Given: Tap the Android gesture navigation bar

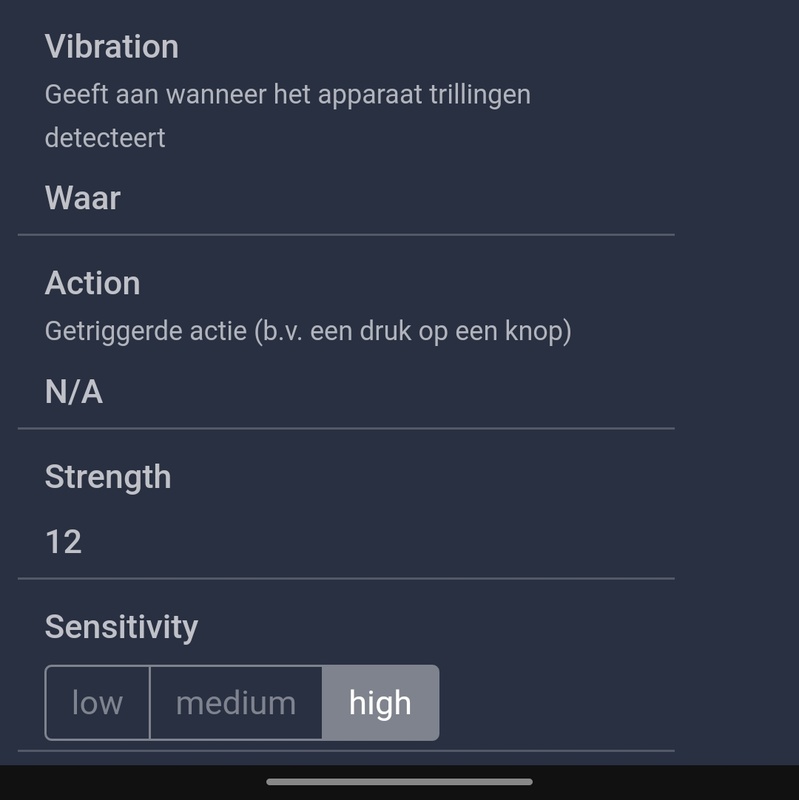Looking at the screenshot, I should 399,781.
